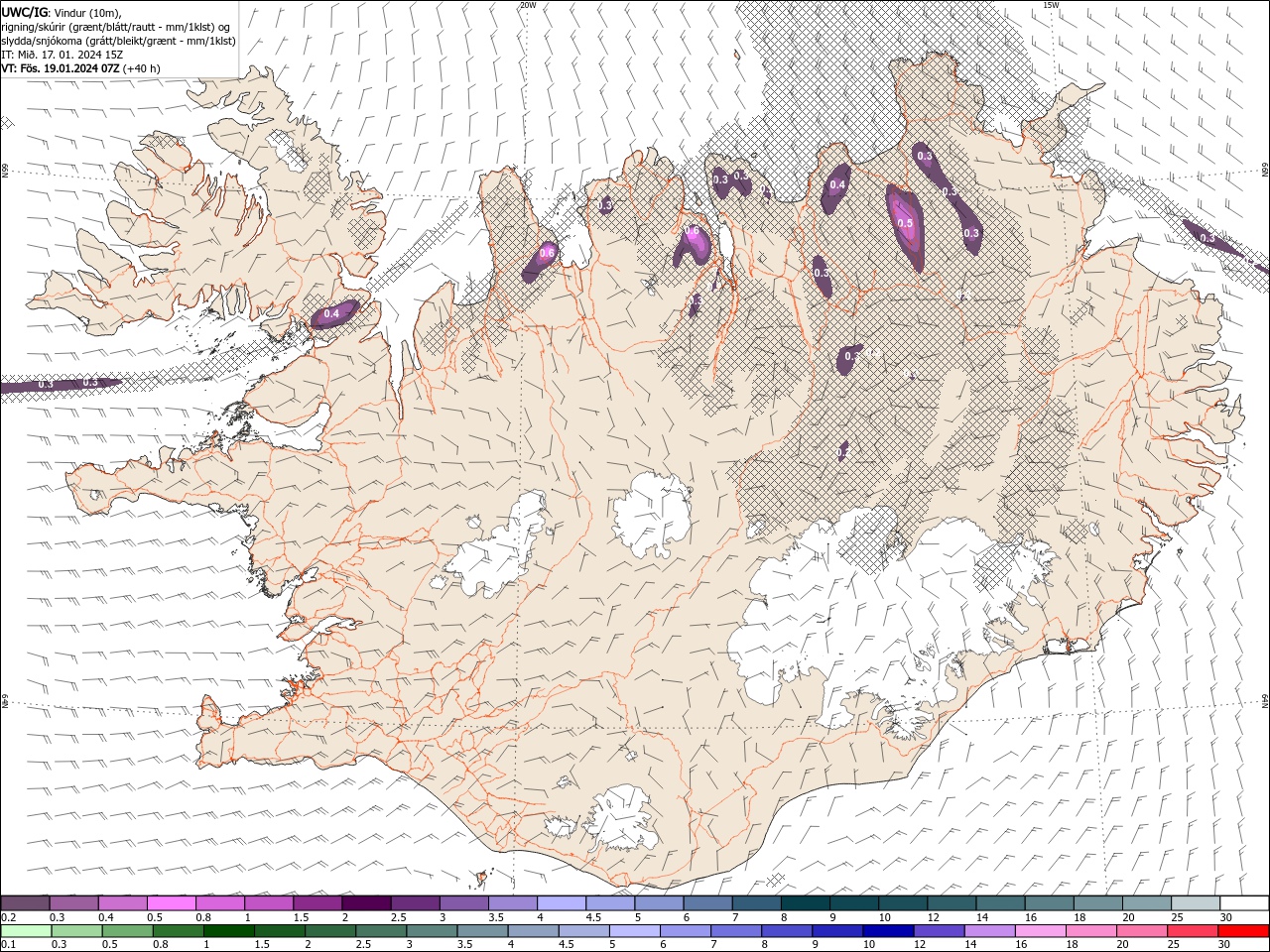Pick the royal blue 8 swatch in lower legend

787,931
